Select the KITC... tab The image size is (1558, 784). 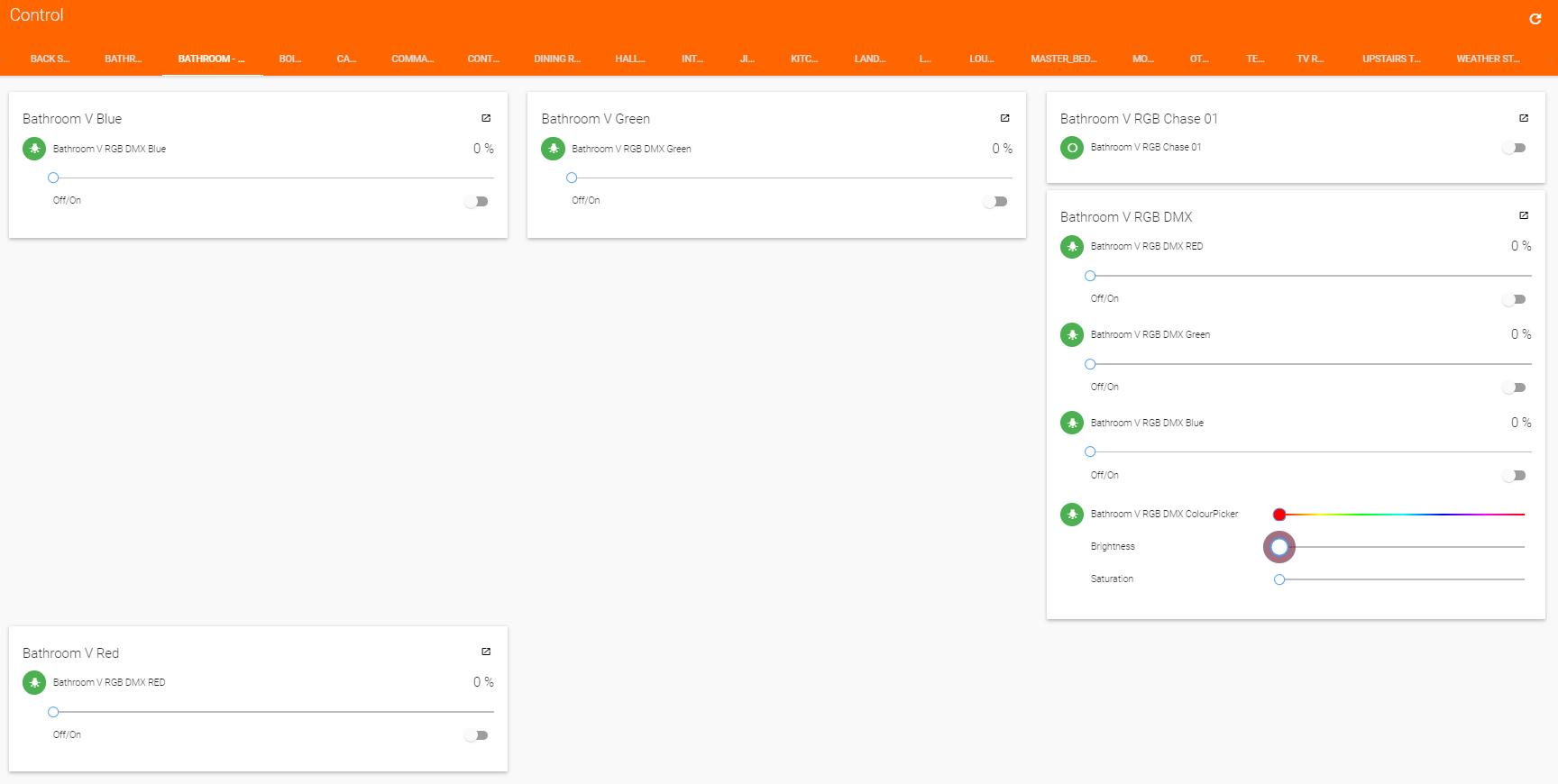click(804, 59)
